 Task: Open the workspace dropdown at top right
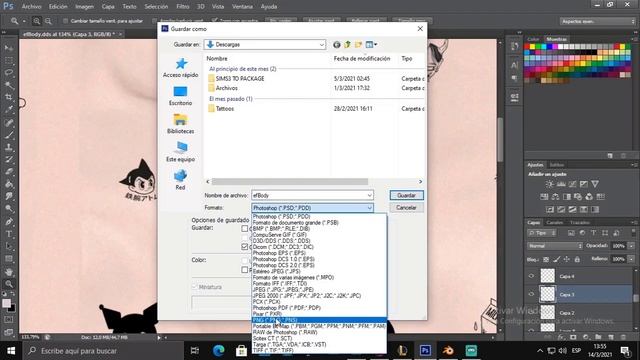point(597,21)
